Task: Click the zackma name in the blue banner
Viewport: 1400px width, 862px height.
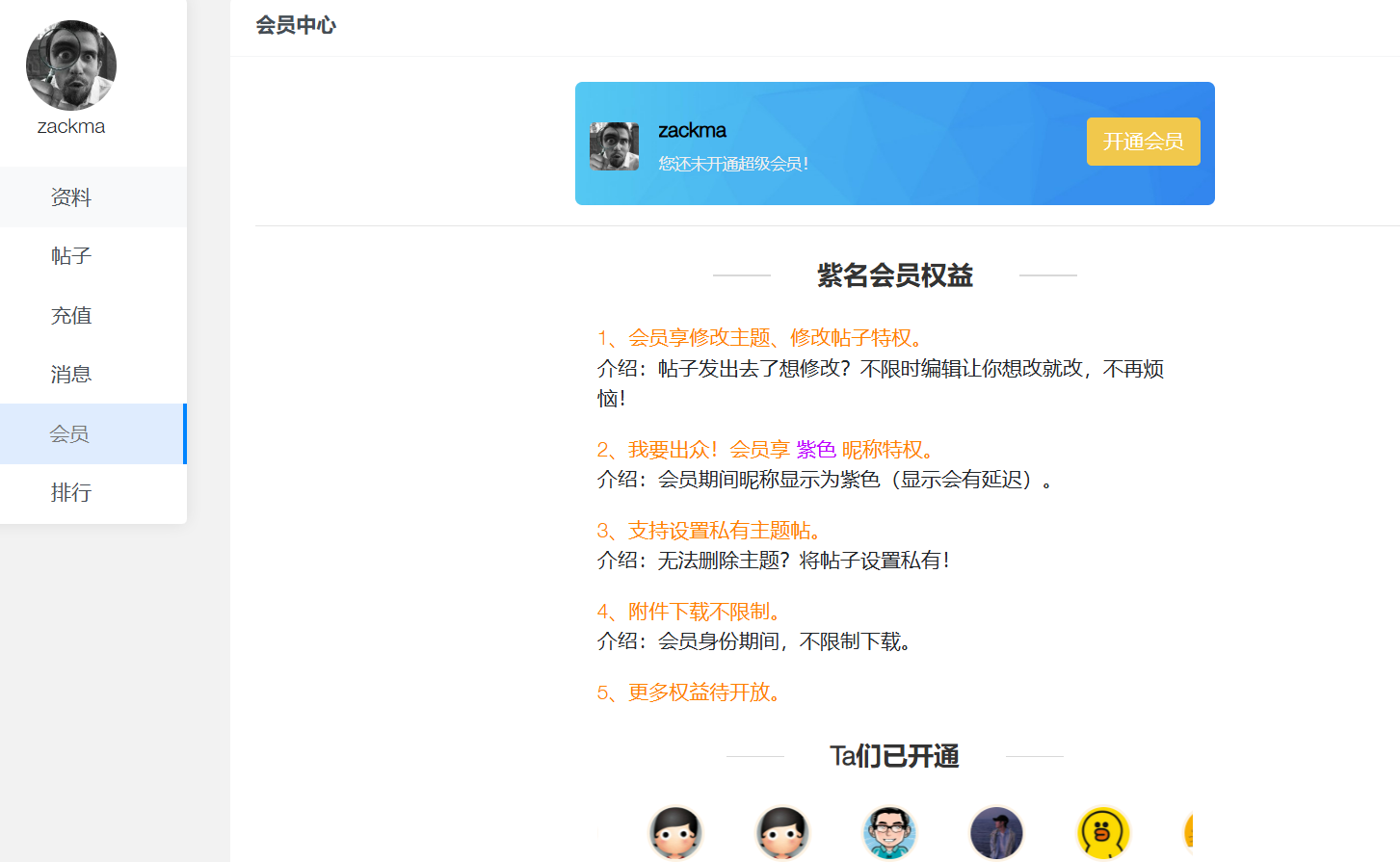Action: [x=692, y=130]
